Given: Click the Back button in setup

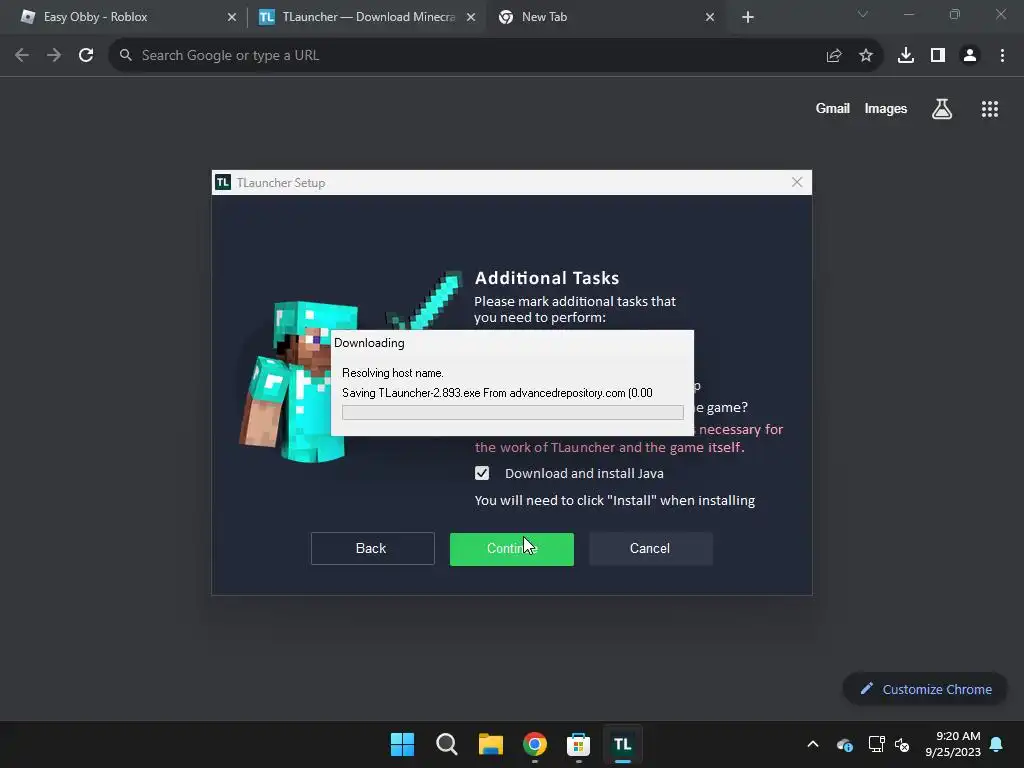Looking at the screenshot, I should pyautogui.click(x=372, y=549).
